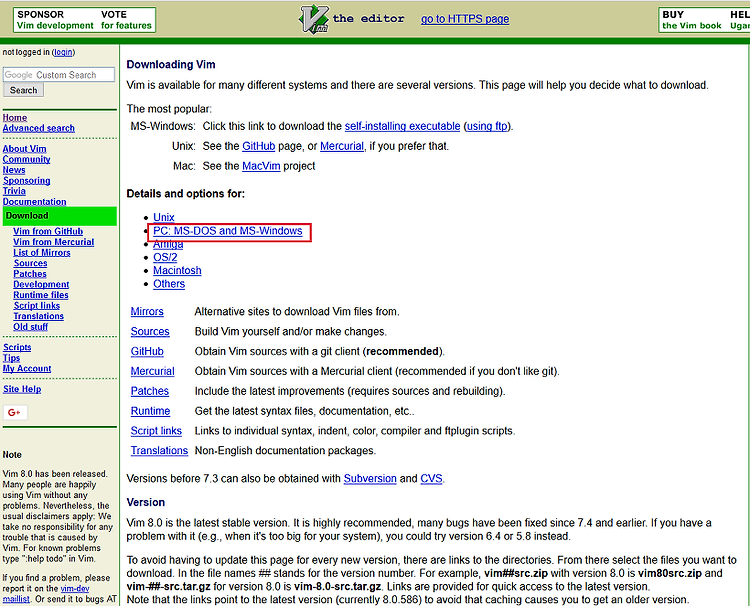The height and width of the screenshot is (606, 750).
Task: Click the using ftp link
Action: point(487,126)
